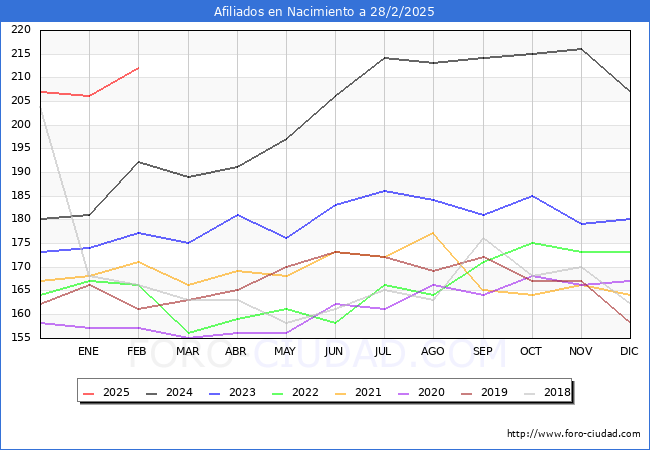Viewport: 650px width, 450px height.
Task: Click the 2021 orange line peak at AGO
Action: point(433,233)
